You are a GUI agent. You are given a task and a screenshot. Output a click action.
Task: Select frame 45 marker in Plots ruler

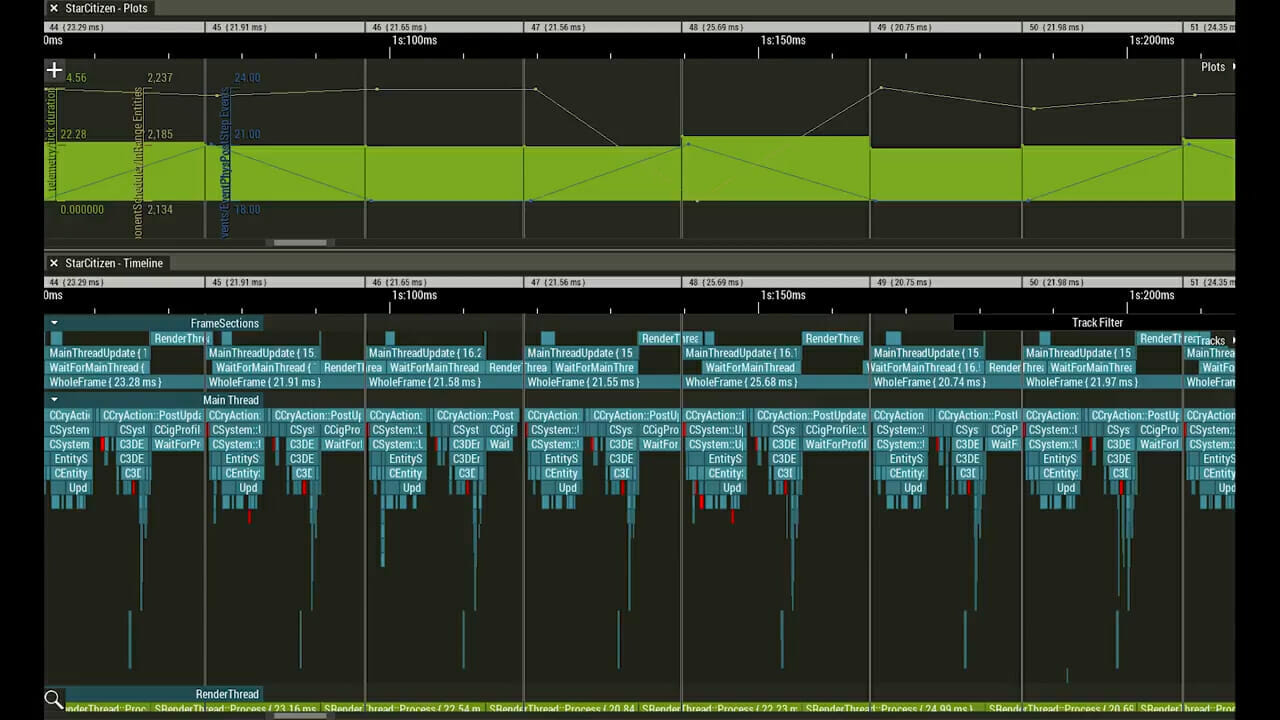click(284, 27)
